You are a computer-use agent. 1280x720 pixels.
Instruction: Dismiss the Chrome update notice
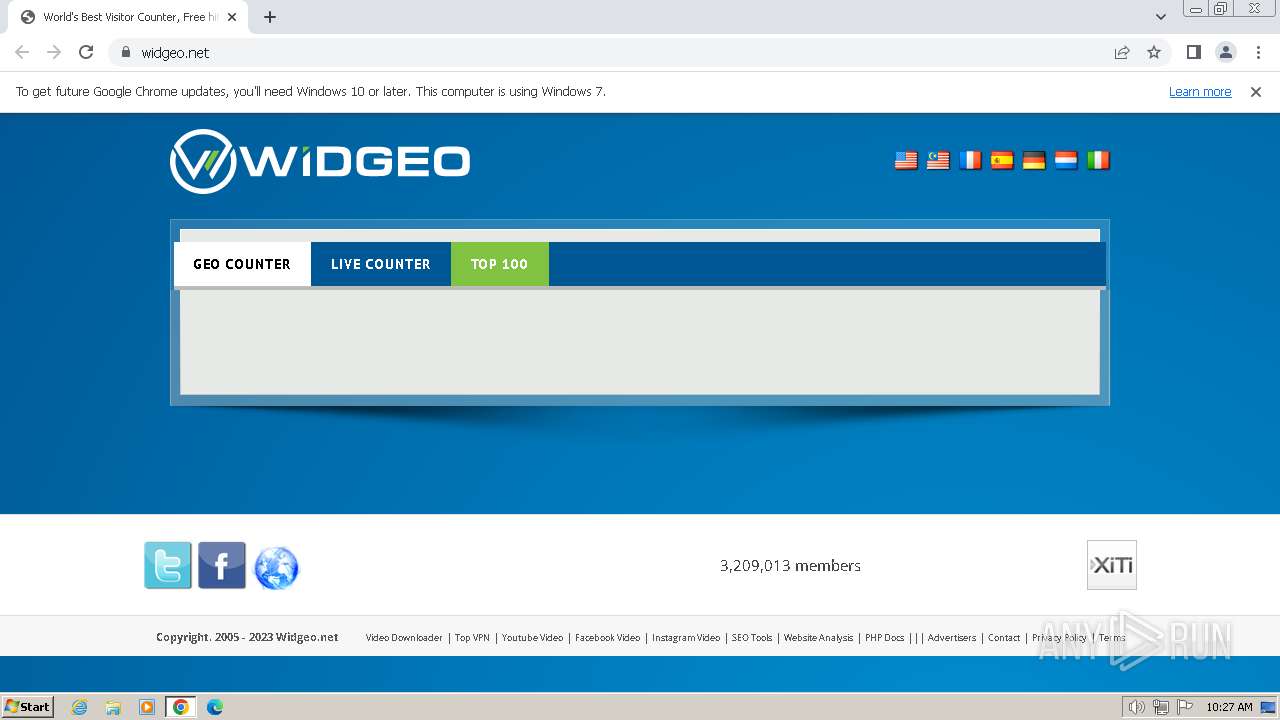pos(1256,91)
